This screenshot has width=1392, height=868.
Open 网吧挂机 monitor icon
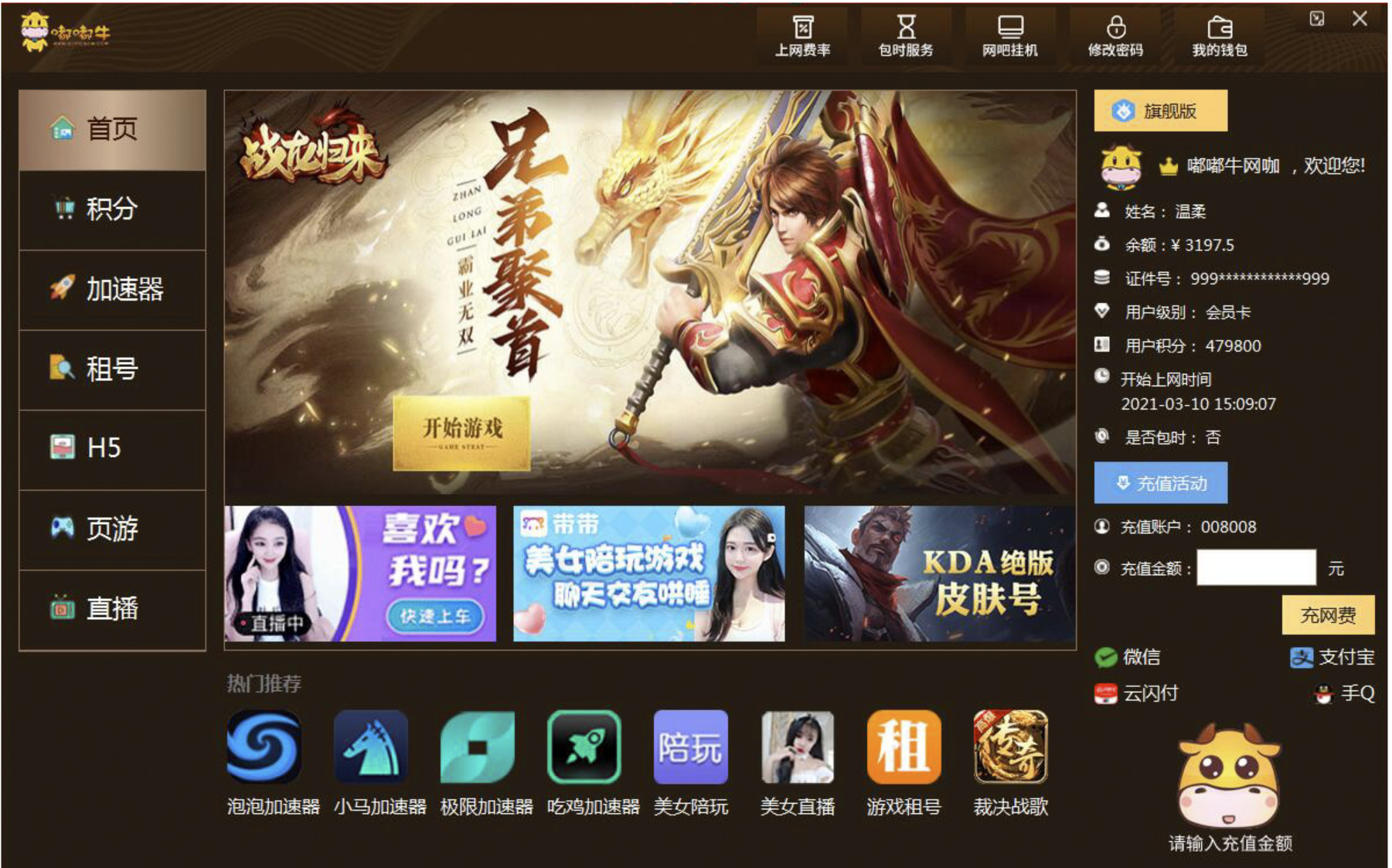(x=1010, y=36)
